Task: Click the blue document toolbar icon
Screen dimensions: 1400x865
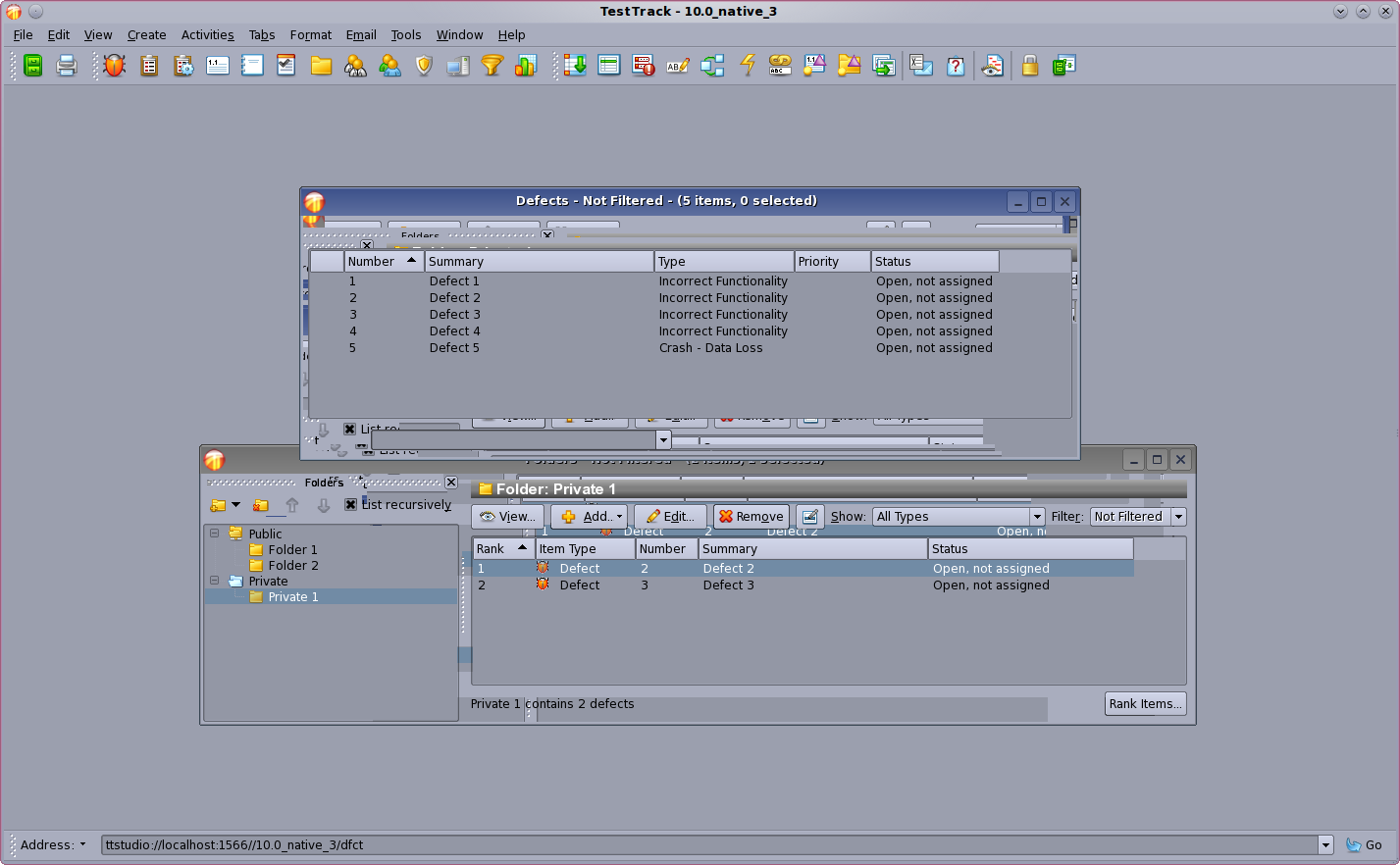Action: 252,66
